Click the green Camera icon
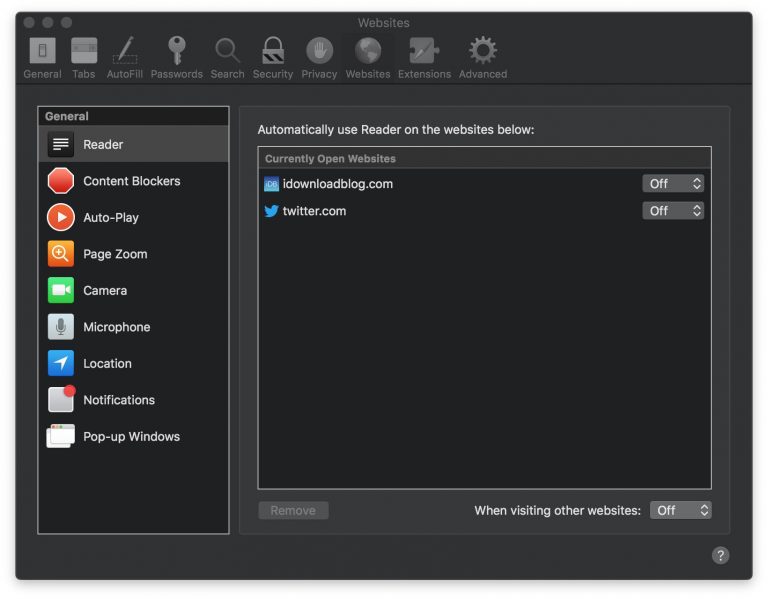 point(61,290)
